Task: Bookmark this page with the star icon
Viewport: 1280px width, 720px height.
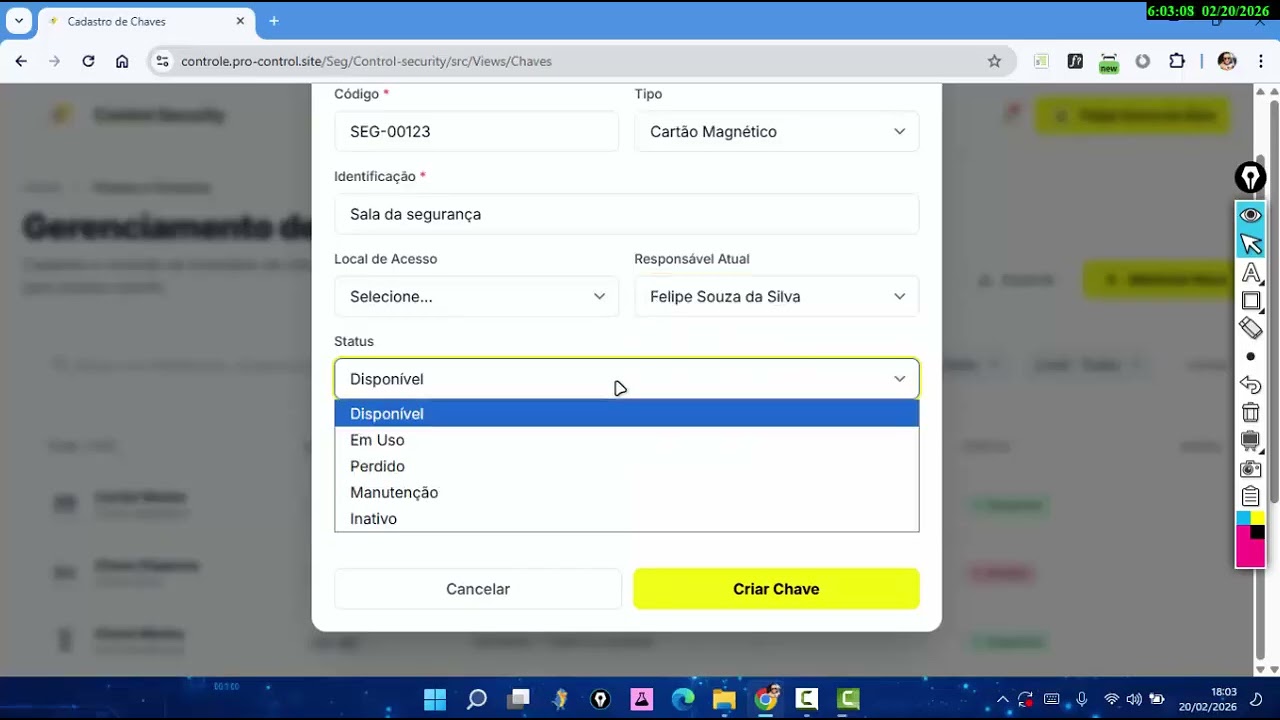Action: [994, 61]
